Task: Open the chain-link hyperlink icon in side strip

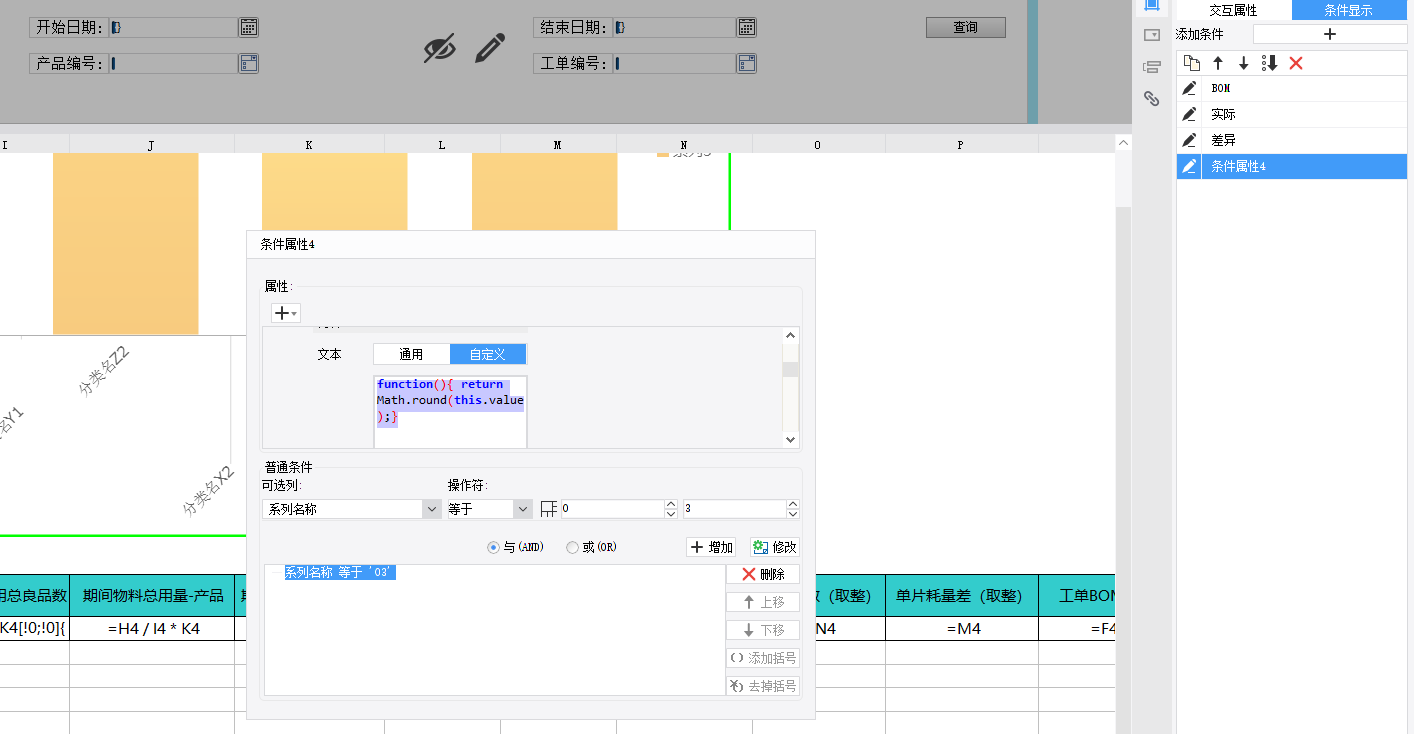Action: [1151, 98]
